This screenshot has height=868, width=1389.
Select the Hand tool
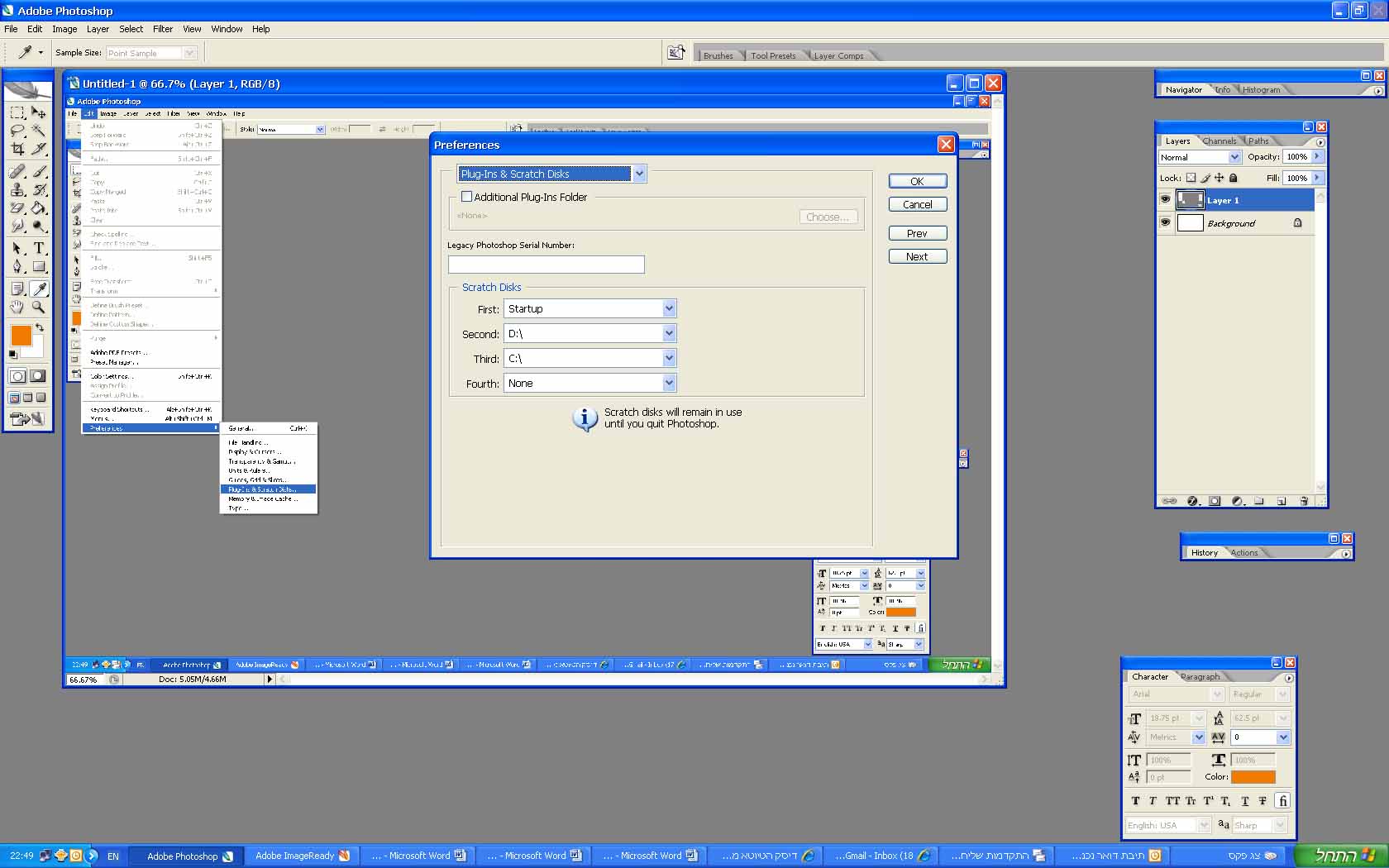[17, 307]
